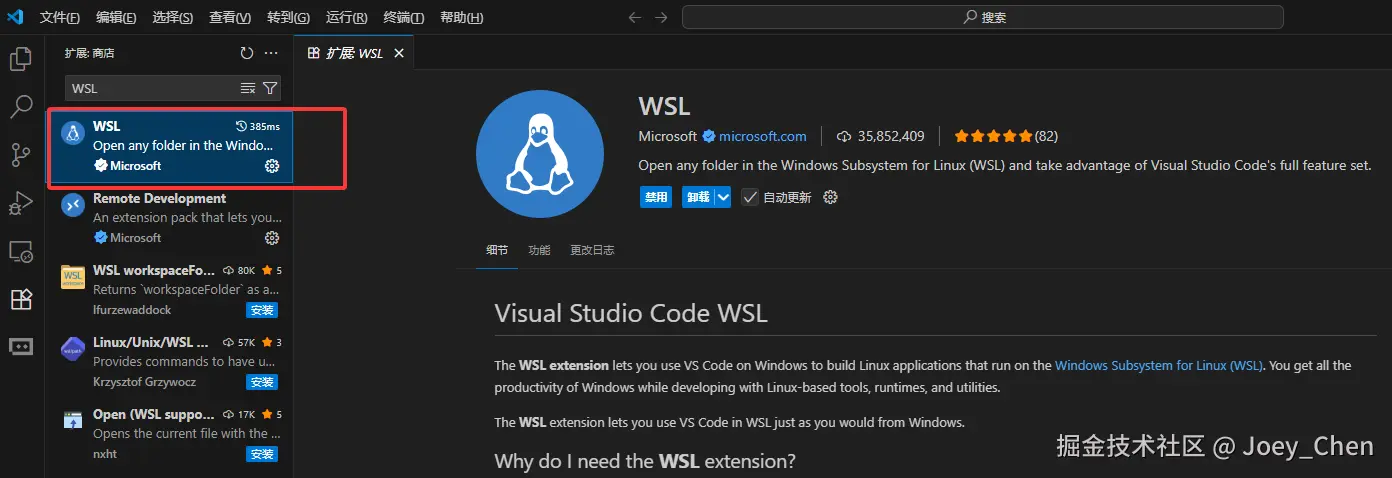Click the 扩展: 商店 panel title

pyautogui.click(x=90, y=53)
